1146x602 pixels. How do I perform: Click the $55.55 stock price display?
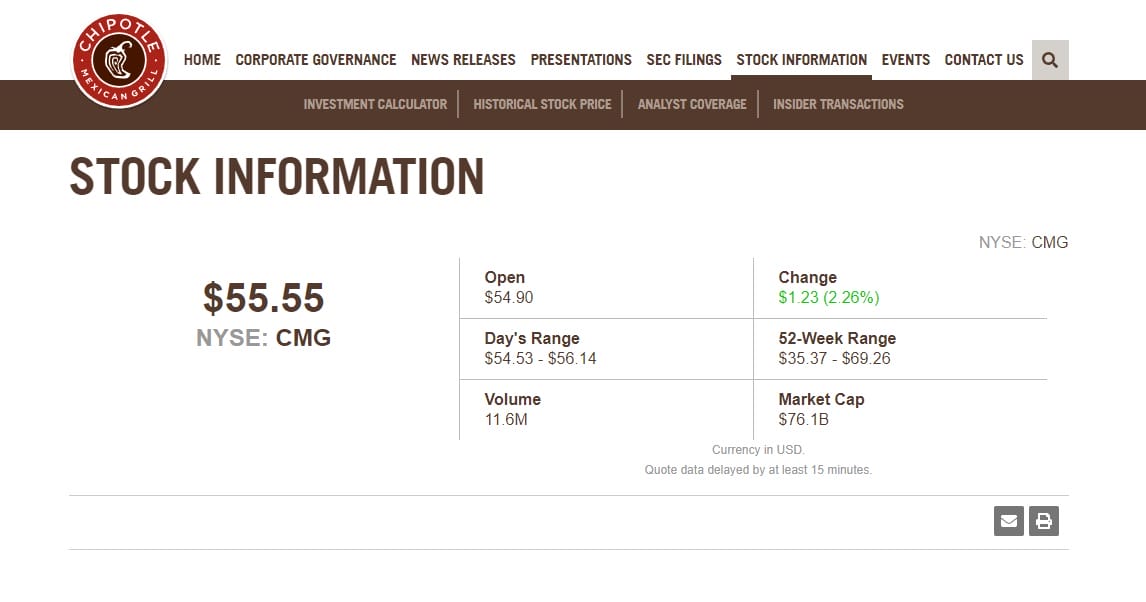coord(263,298)
